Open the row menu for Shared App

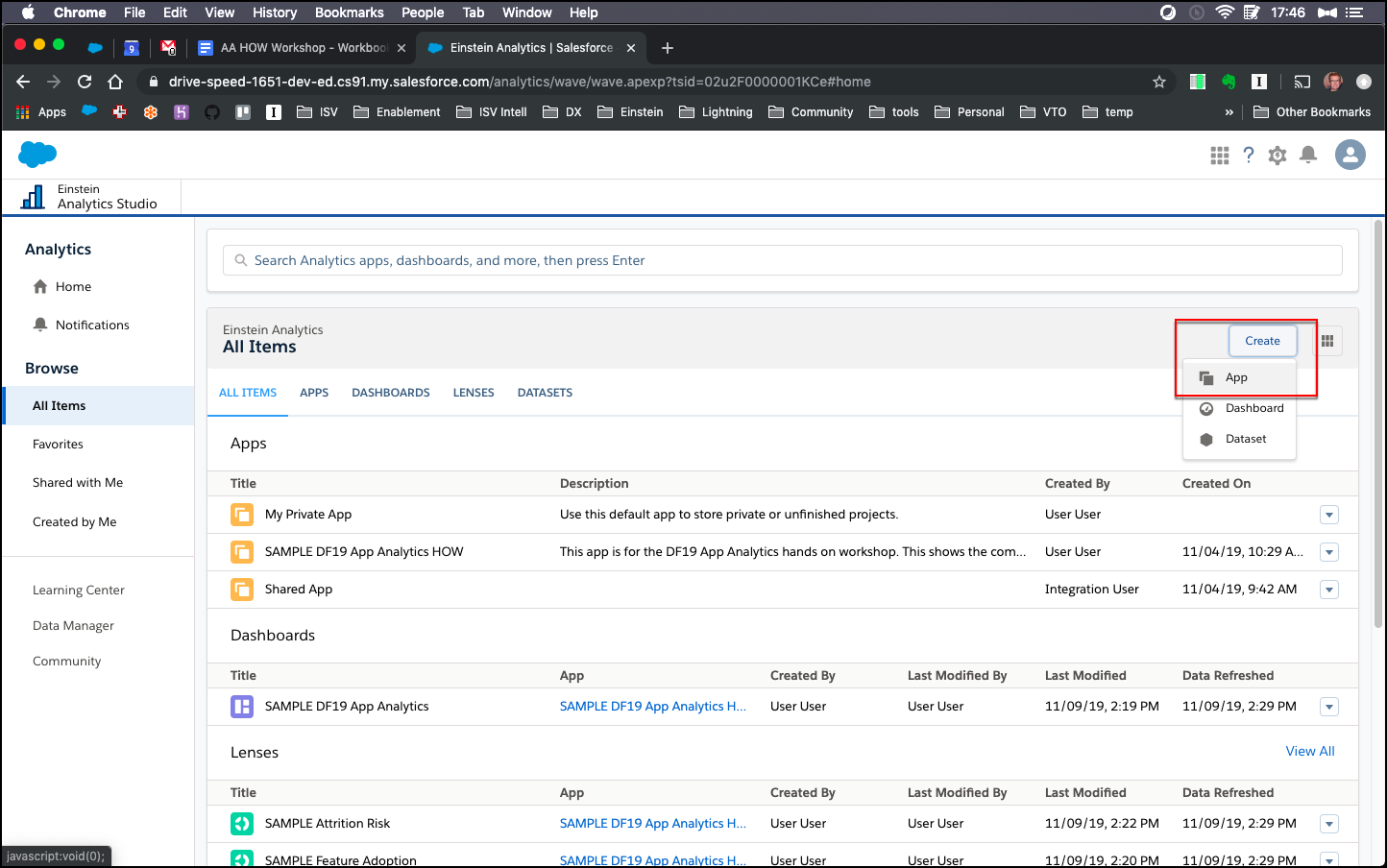(x=1329, y=590)
